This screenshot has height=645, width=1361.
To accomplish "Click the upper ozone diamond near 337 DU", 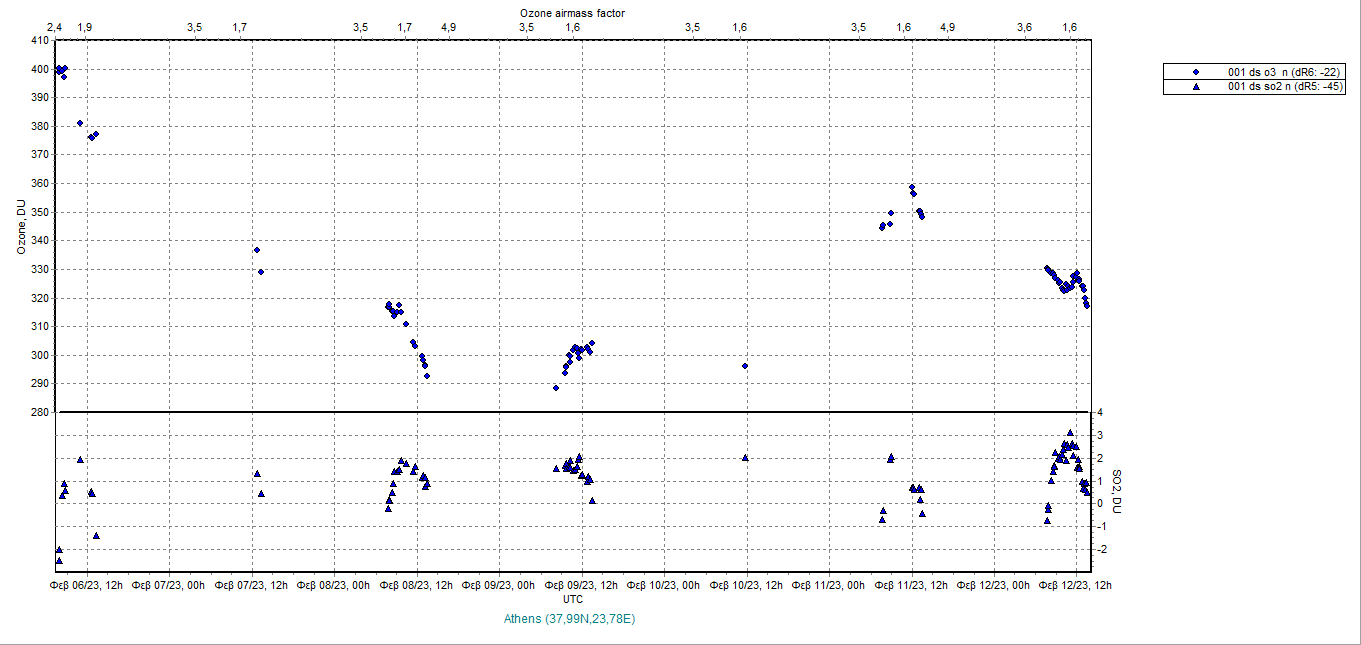I will click(x=257, y=250).
